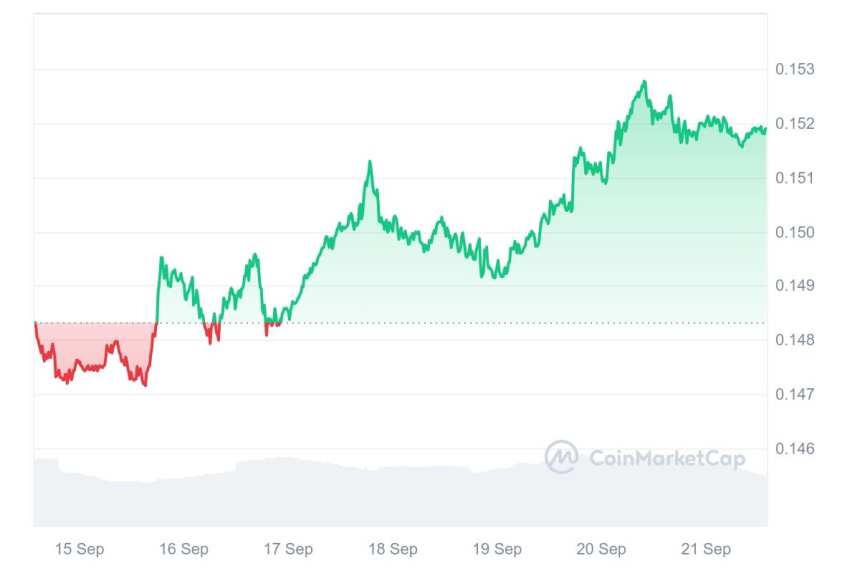The width and height of the screenshot is (860, 573).
Task: Click the 0.150 price level label
Action: point(795,232)
